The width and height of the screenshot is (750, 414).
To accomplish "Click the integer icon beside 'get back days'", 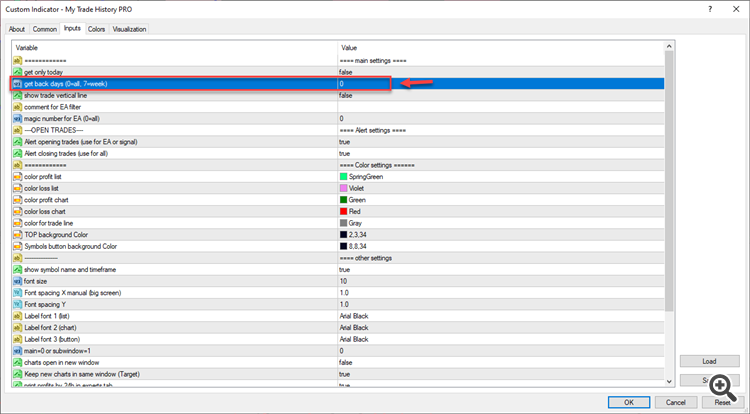I will click(18, 84).
